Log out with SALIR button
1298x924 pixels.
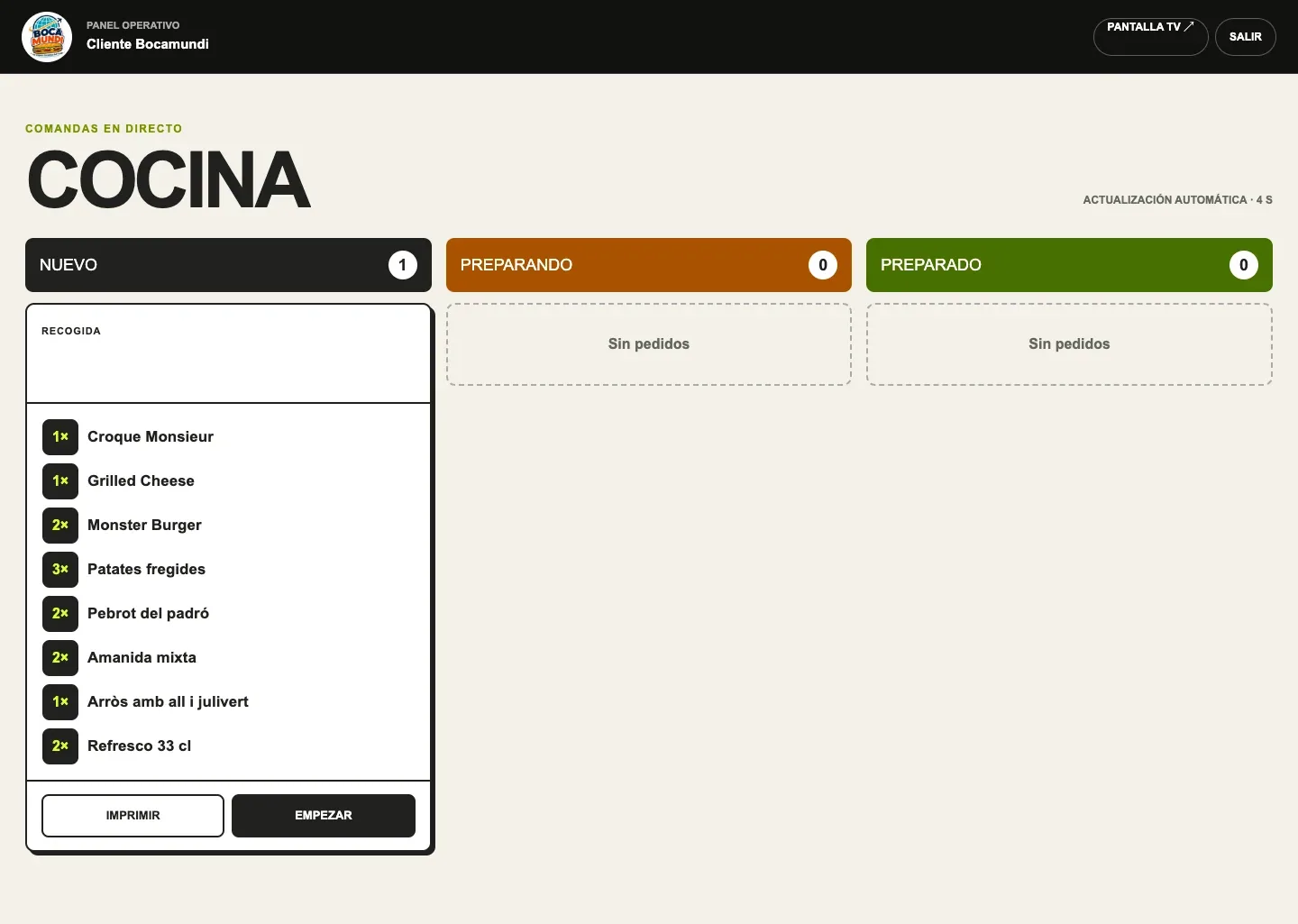[1245, 37]
